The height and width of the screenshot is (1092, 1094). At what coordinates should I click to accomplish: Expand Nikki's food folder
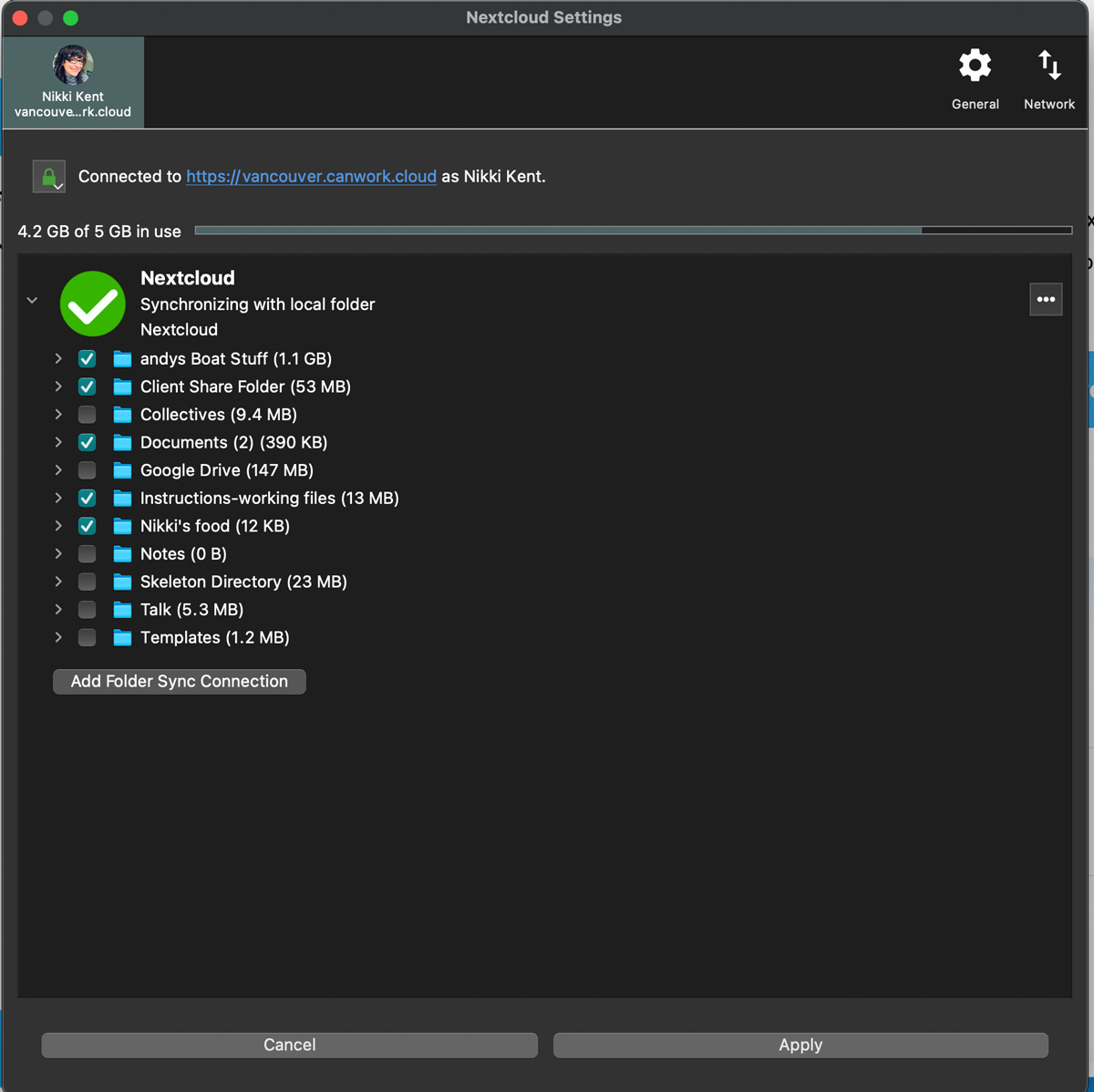tap(58, 526)
